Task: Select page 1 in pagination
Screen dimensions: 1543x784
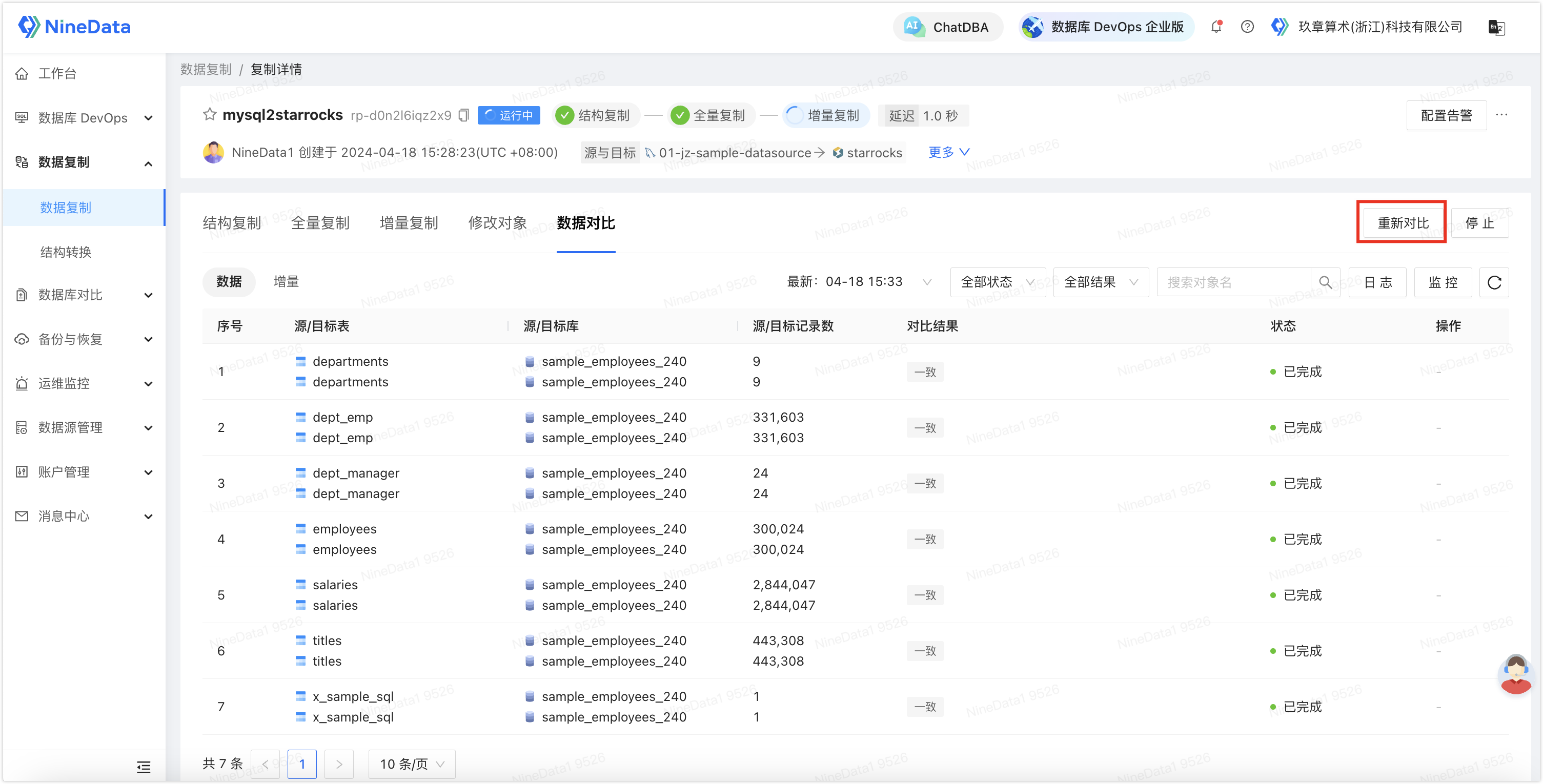Action: tap(302, 764)
